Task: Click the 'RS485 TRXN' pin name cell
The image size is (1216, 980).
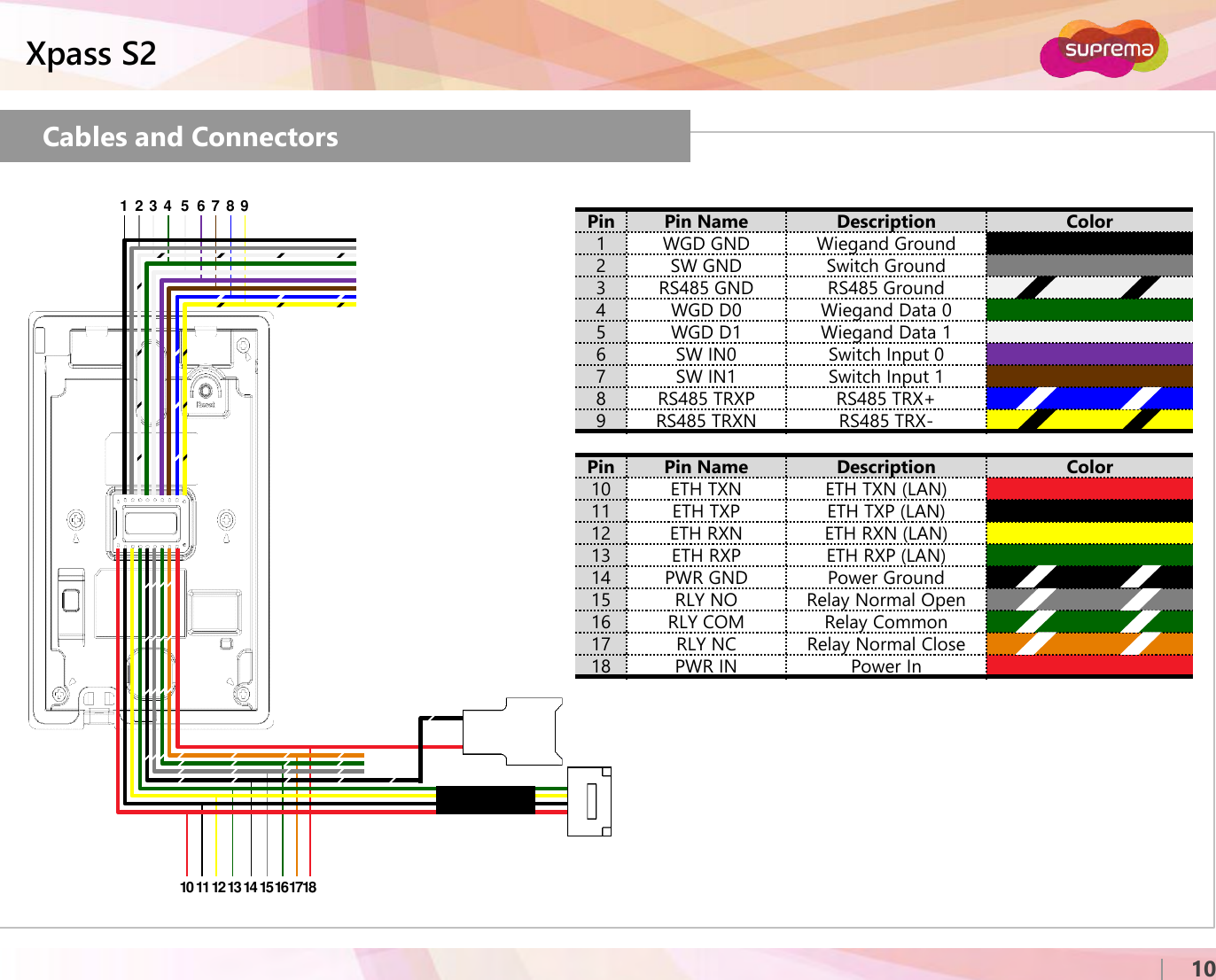Action: [x=706, y=420]
